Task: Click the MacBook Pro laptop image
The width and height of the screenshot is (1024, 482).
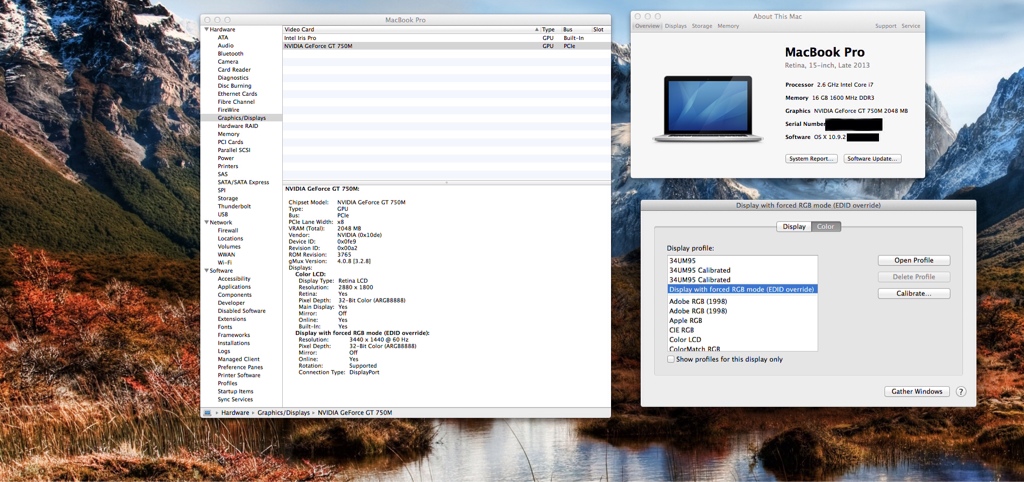Action: (708, 109)
